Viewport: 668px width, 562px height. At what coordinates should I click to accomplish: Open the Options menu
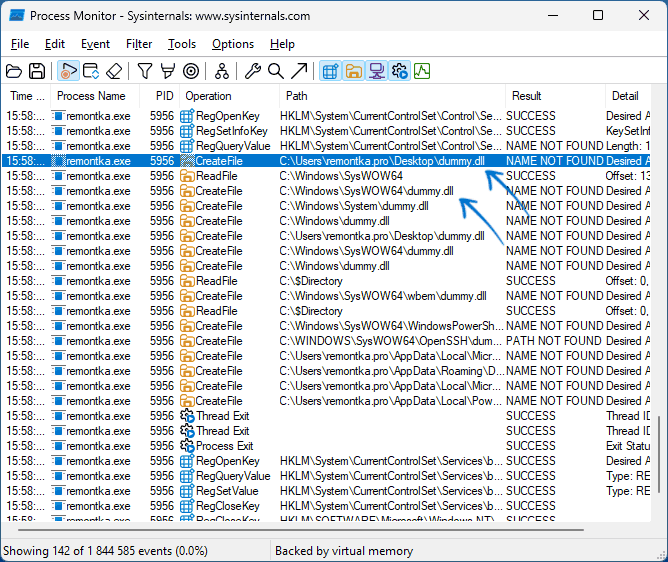(x=233, y=44)
